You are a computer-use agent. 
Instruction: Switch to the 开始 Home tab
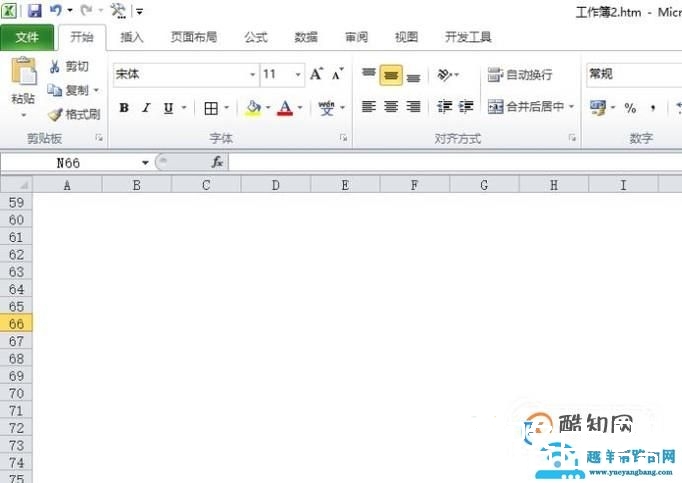click(82, 37)
